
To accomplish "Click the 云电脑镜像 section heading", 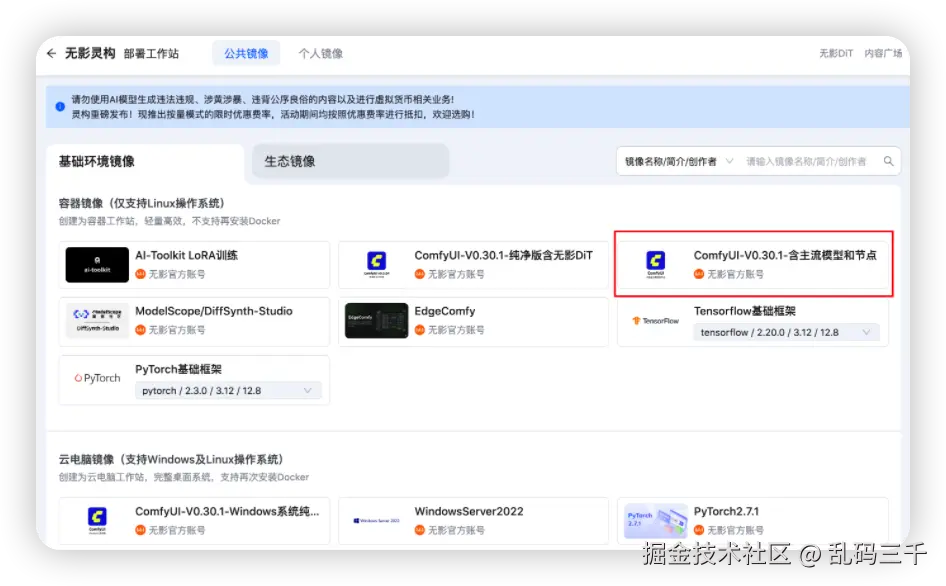I will pos(171,459).
